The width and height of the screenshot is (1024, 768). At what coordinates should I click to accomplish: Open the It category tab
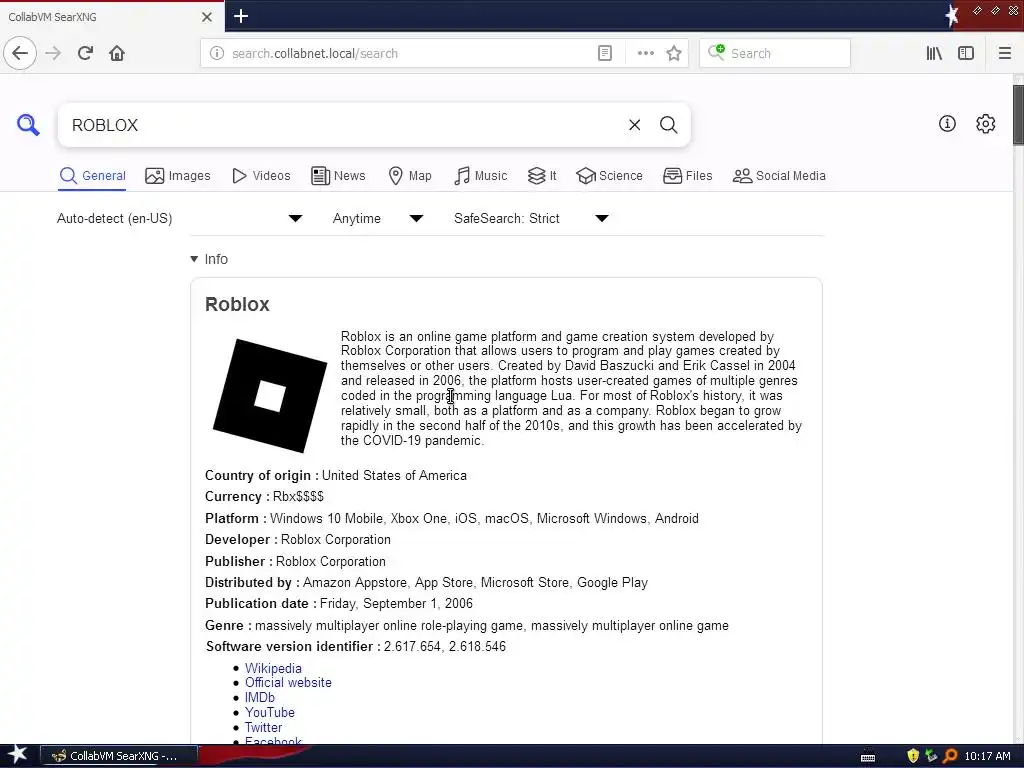pos(542,176)
